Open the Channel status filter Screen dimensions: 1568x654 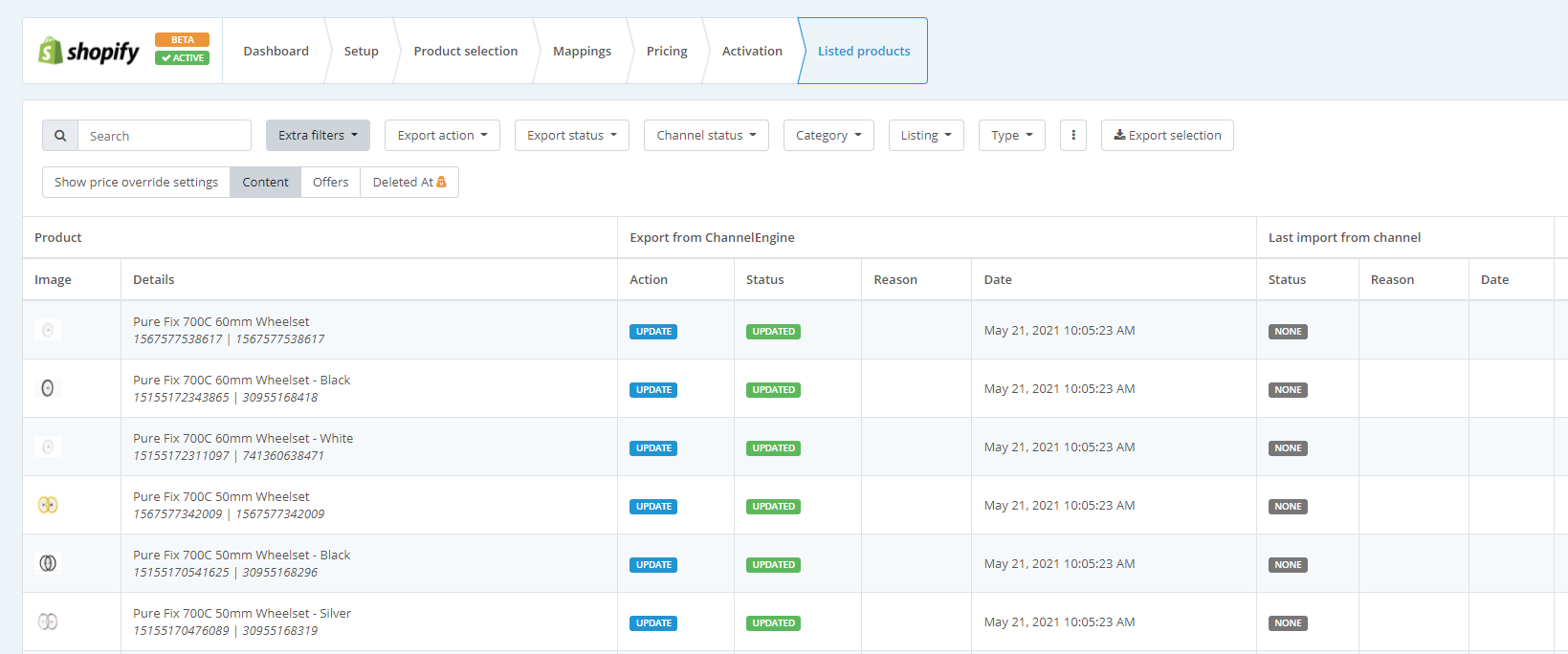tap(706, 135)
